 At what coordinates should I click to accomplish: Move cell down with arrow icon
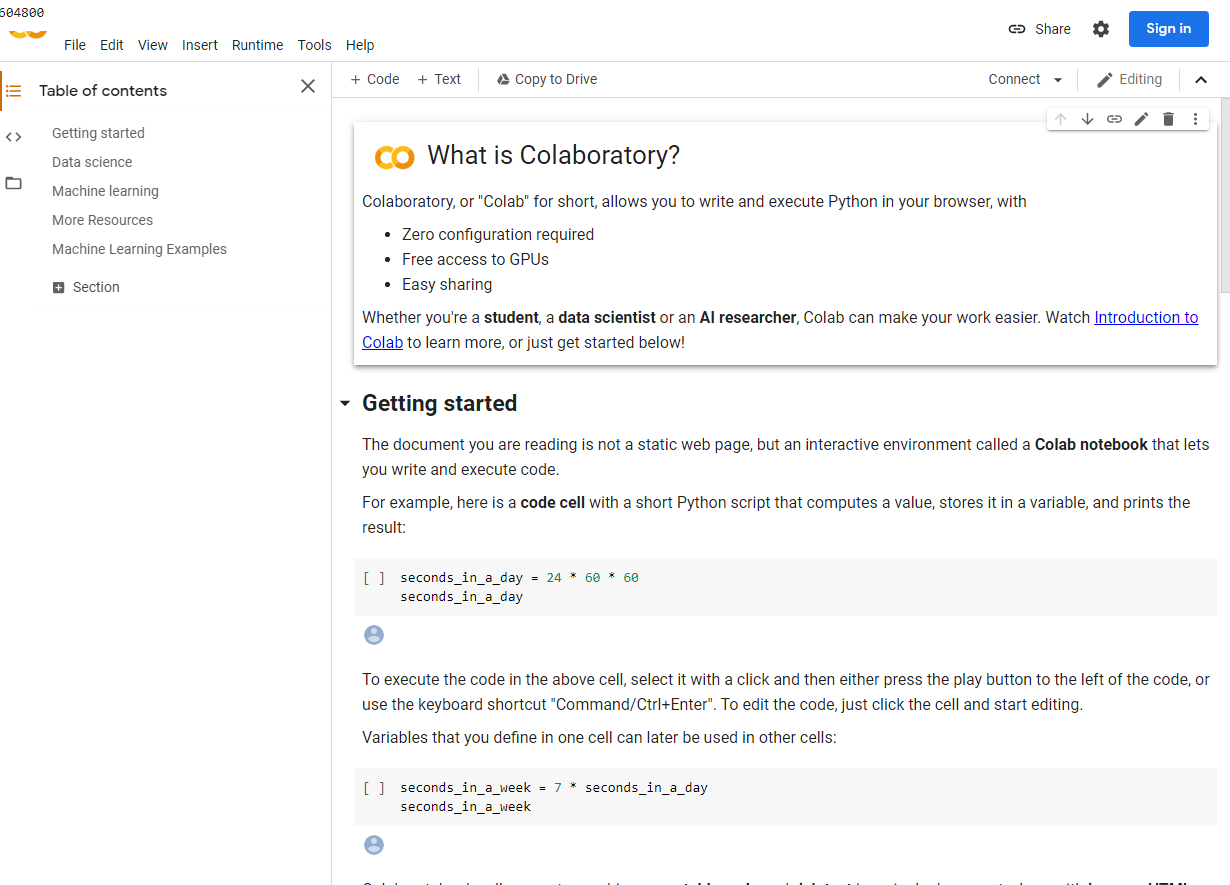click(1088, 119)
